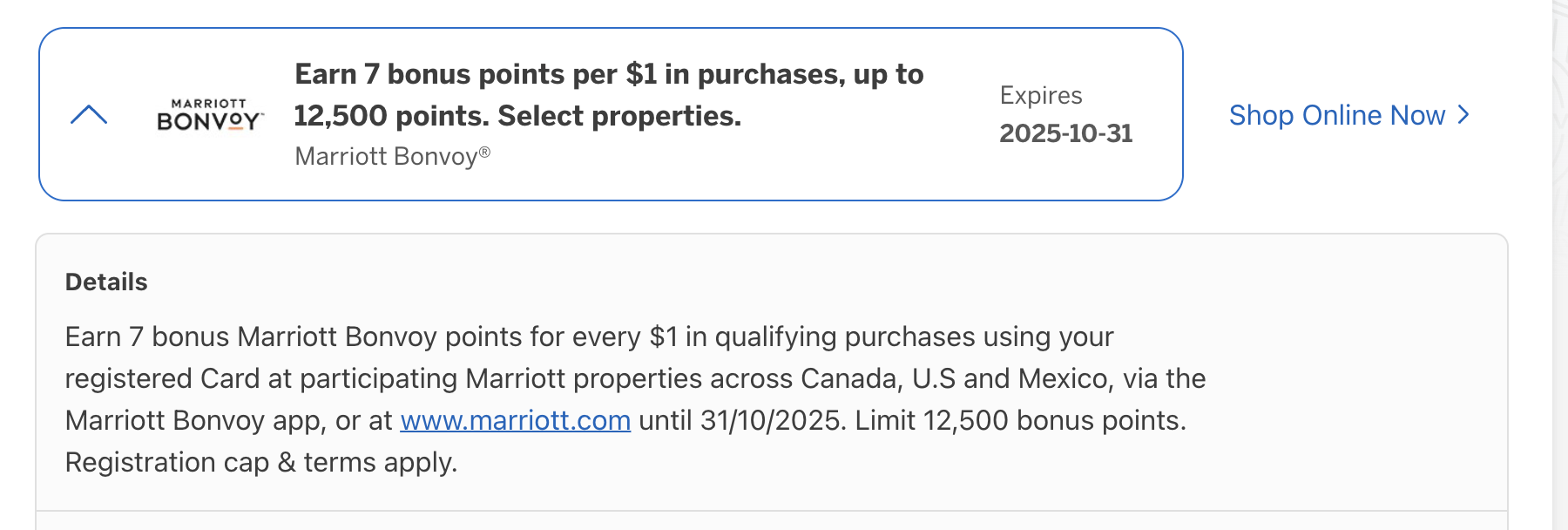Click the Details heading
This screenshot has height=530, width=1568.
[106, 282]
